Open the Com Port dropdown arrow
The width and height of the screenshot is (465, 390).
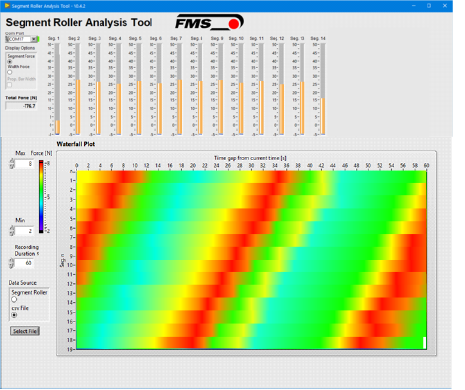[x=34, y=39]
